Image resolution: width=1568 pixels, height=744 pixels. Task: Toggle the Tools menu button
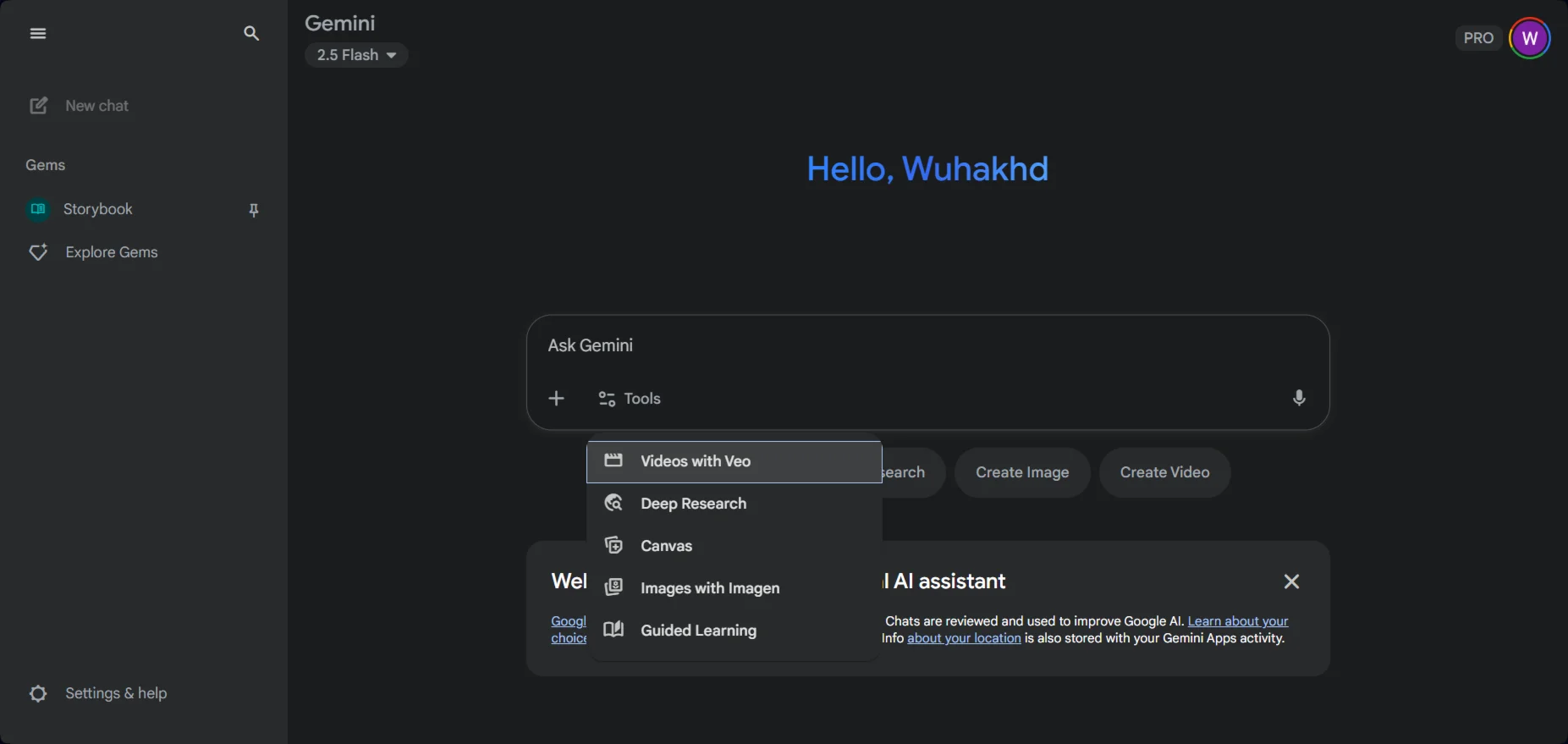tap(630, 399)
